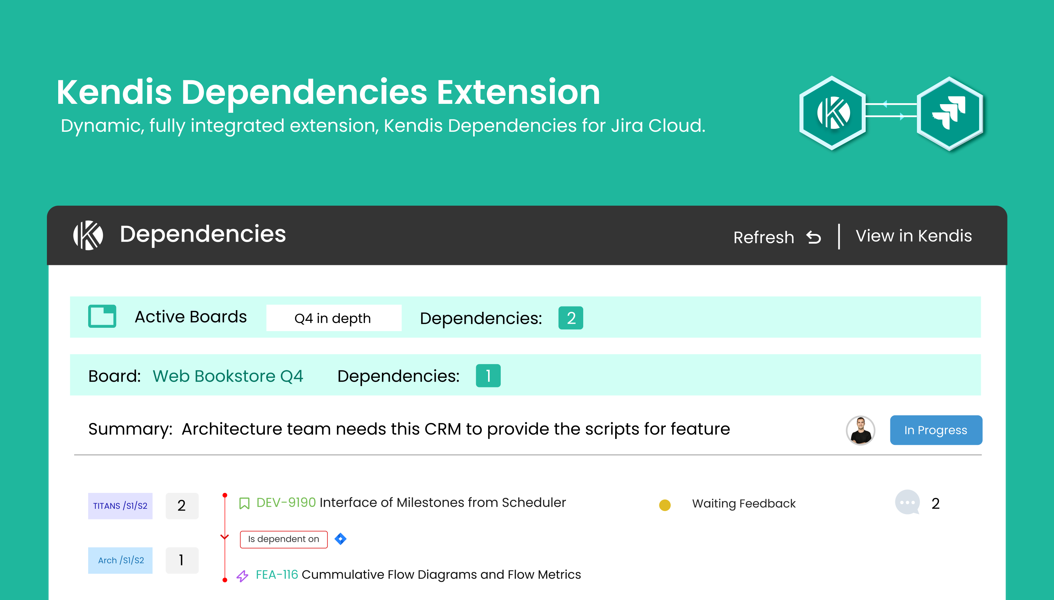
Task: Click the count box 1 beside Arch
Action: tap(181, 560)
